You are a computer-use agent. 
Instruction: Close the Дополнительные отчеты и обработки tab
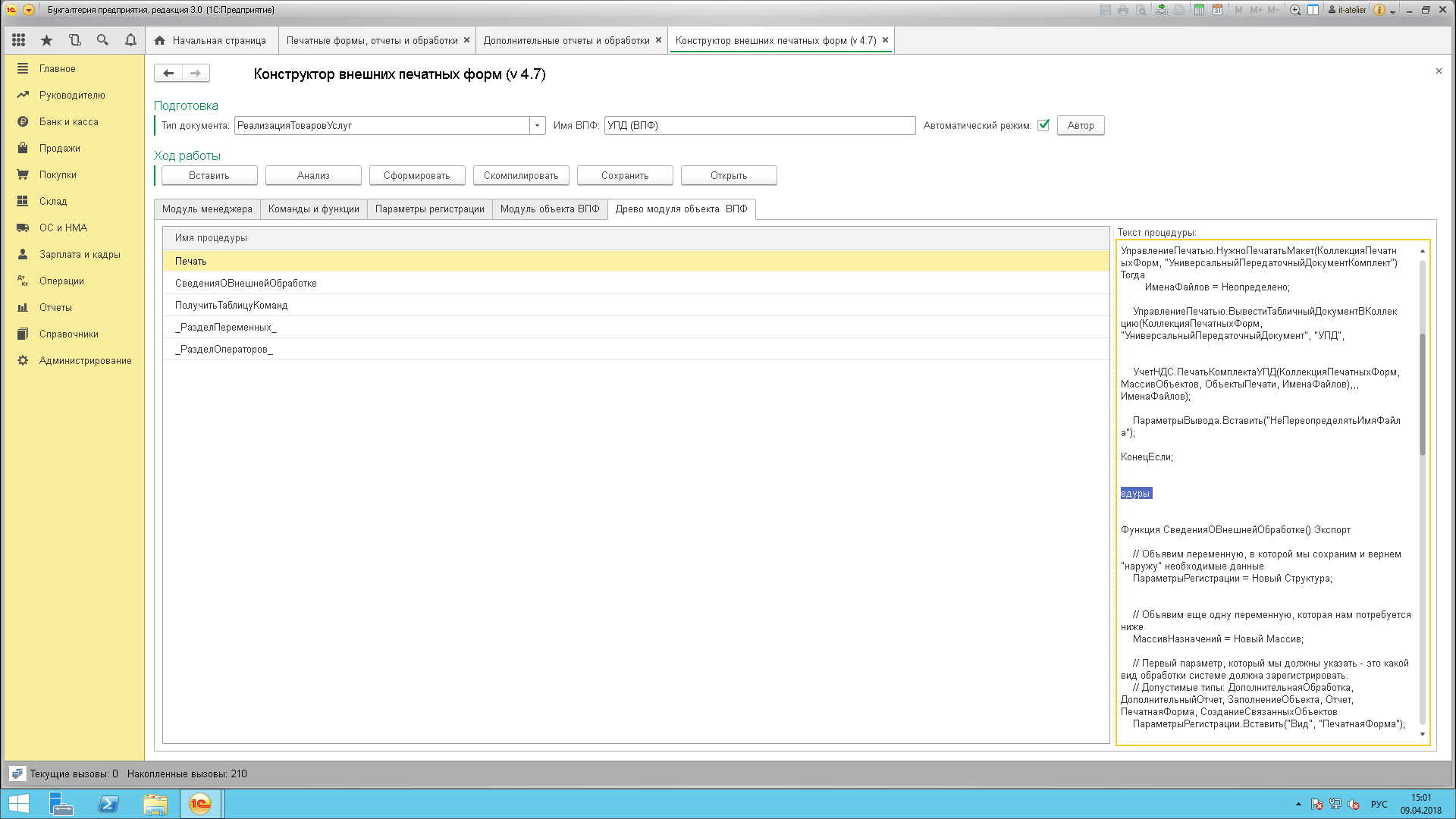tap(658, 40)
